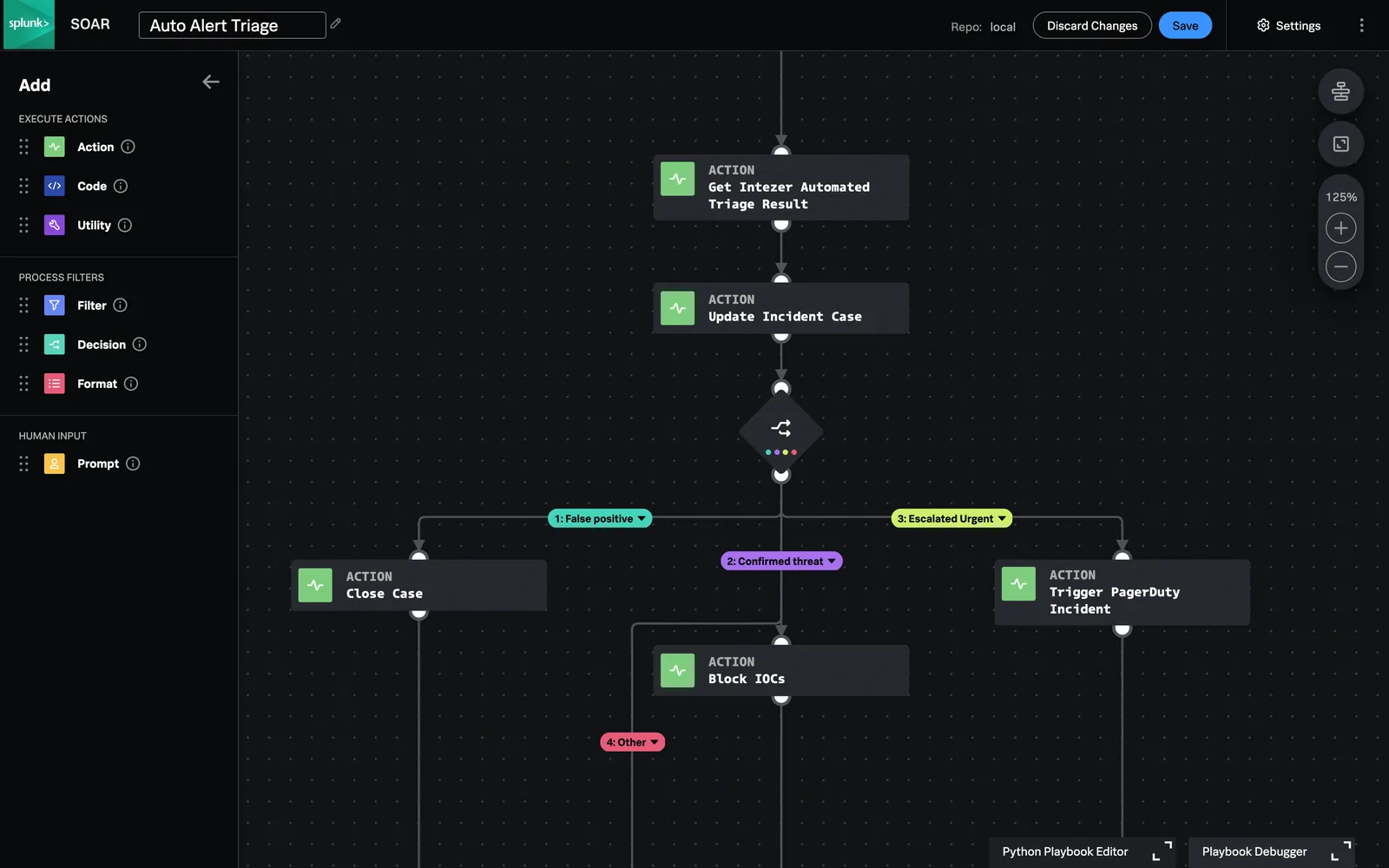
Task: Select the Action block icon in sidebar
Action: point(55,147)
